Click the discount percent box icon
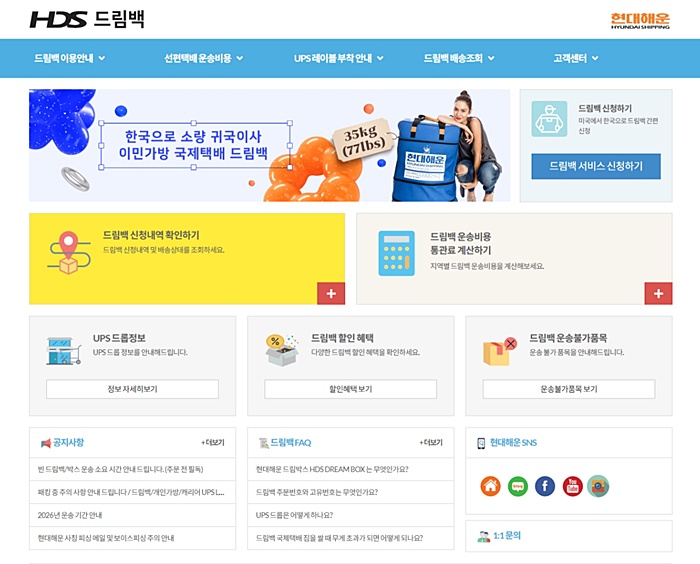Screen dimensions: 700x564 282,350
